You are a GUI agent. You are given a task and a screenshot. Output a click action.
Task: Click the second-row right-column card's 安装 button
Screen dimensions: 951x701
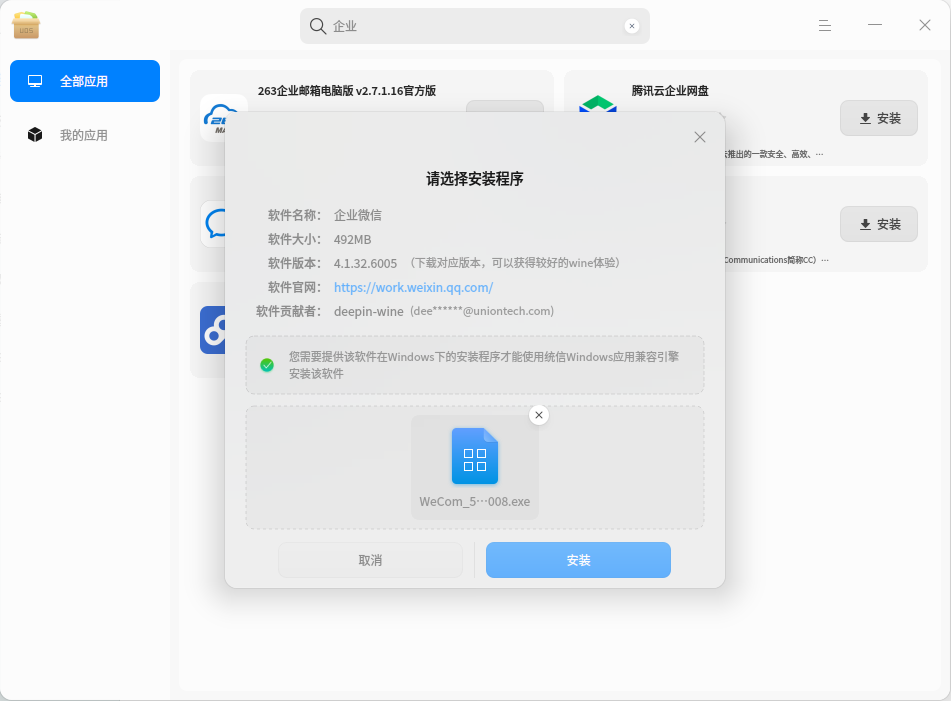878,224
